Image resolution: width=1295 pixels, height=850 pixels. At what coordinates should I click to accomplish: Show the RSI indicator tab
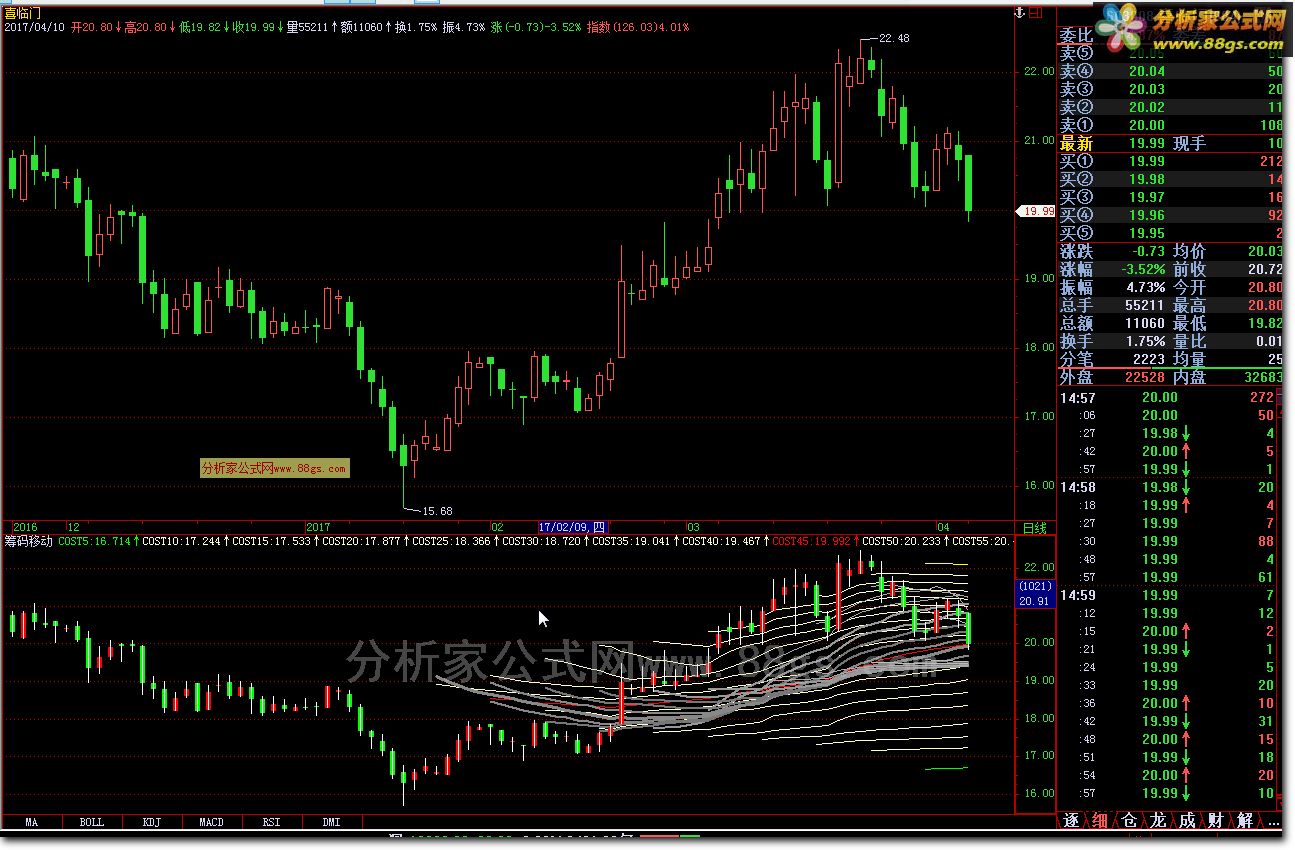[x=272, y=822]
